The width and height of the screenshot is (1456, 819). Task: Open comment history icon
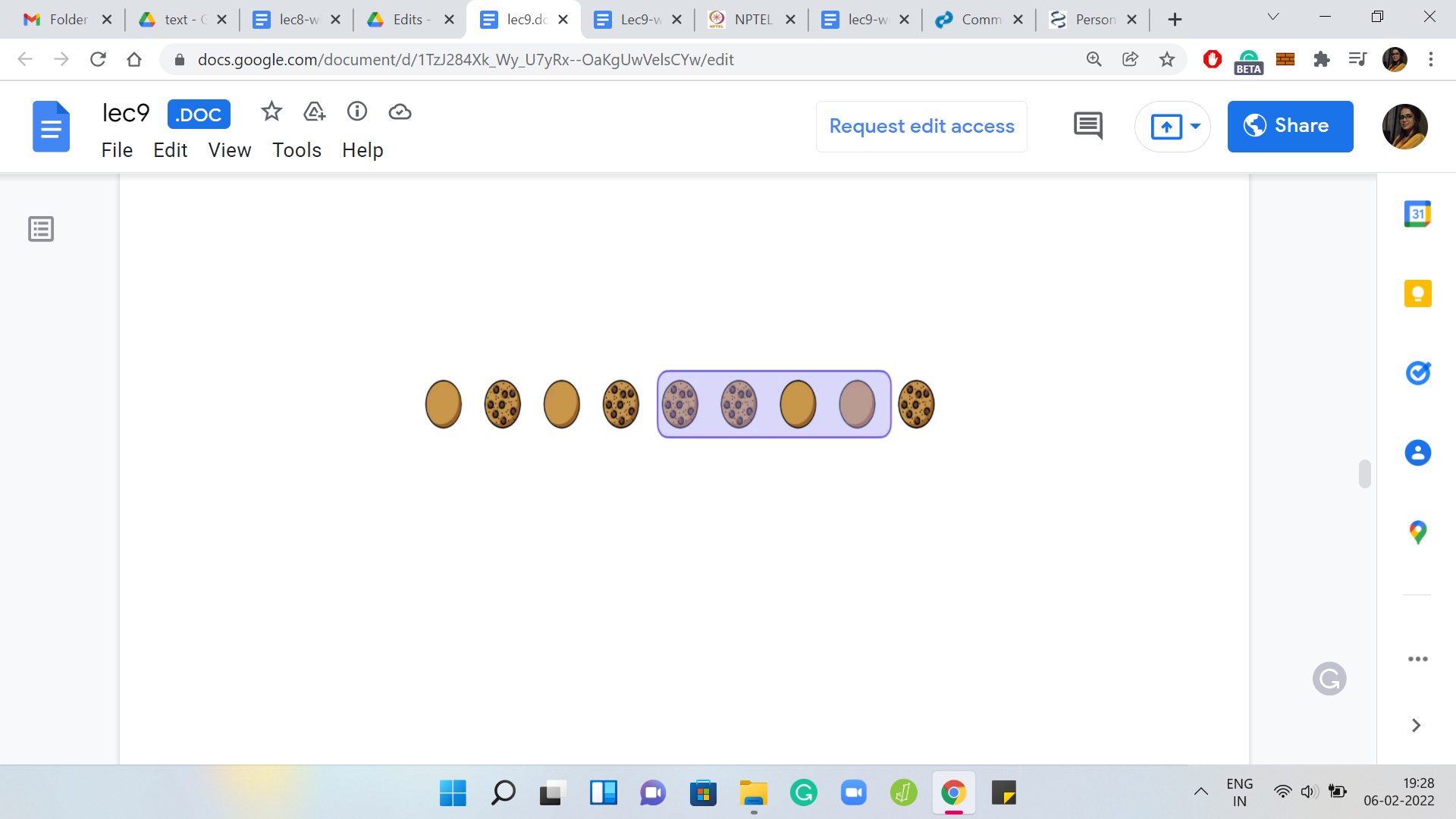click(1088, 126)
